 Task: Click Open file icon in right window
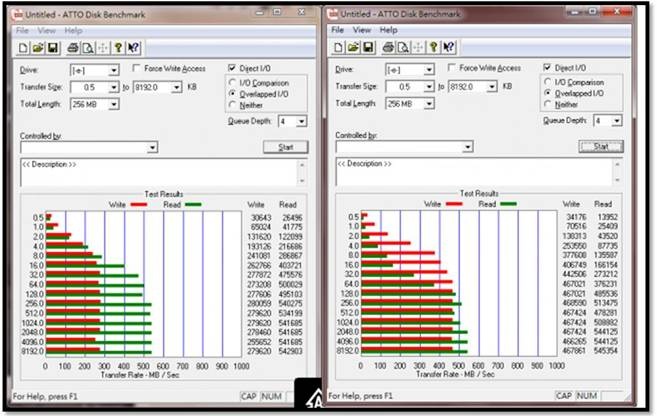353,47
